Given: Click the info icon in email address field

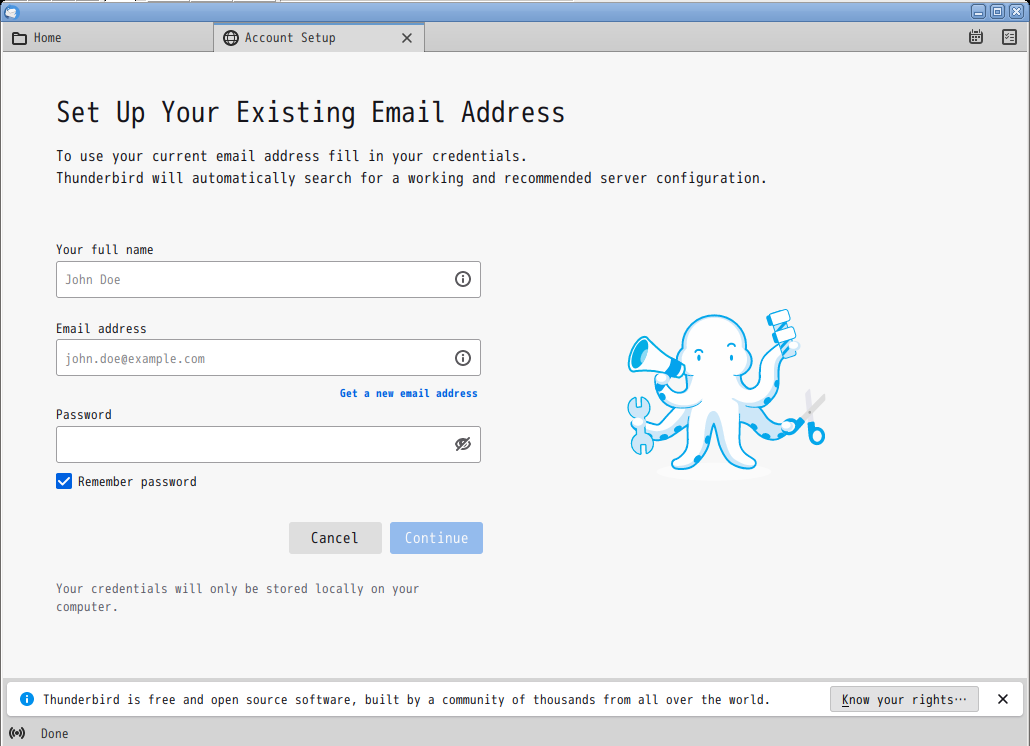Looking at the screenshot, I should 463,358.
